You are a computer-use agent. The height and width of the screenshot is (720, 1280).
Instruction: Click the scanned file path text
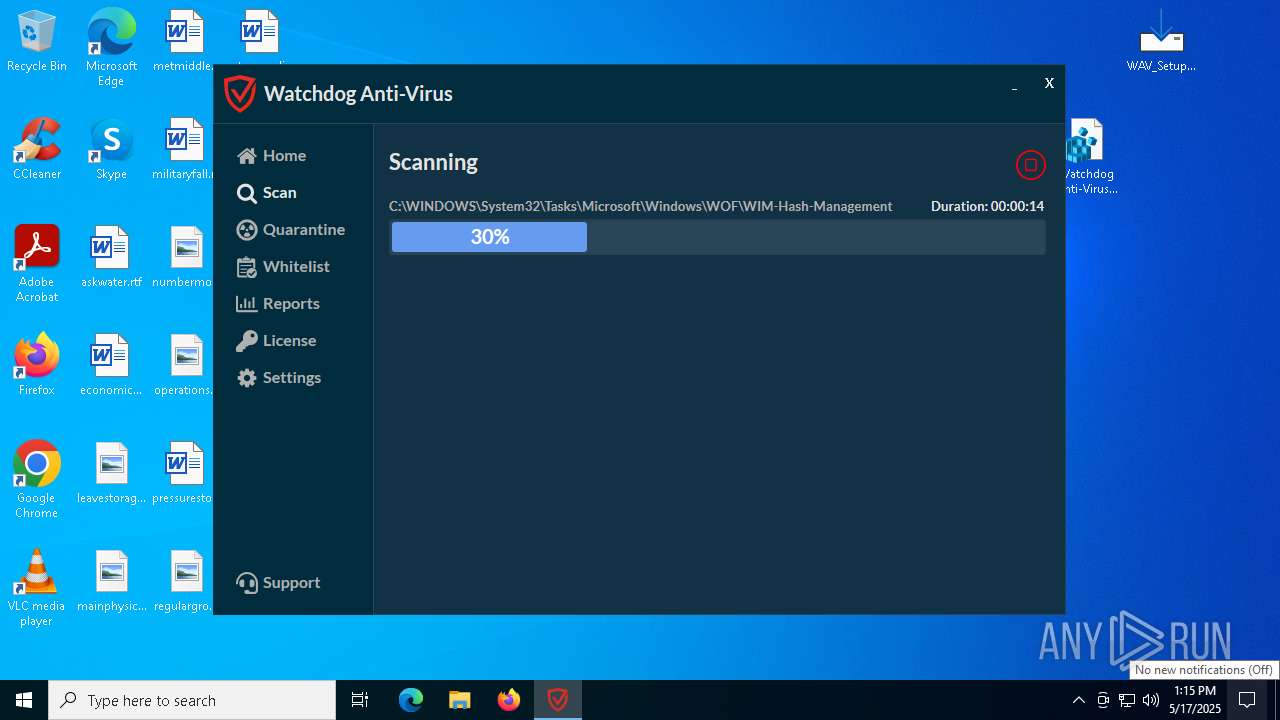[x=640, y=206]
